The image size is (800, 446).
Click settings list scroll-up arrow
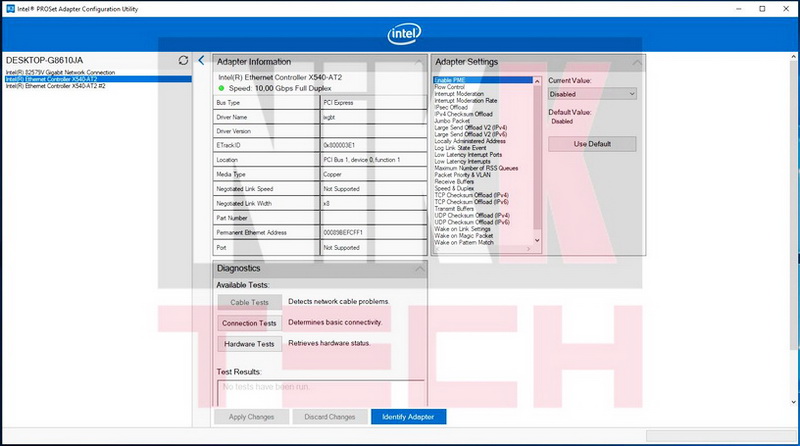pyautogui.click(x=537, y=81)
